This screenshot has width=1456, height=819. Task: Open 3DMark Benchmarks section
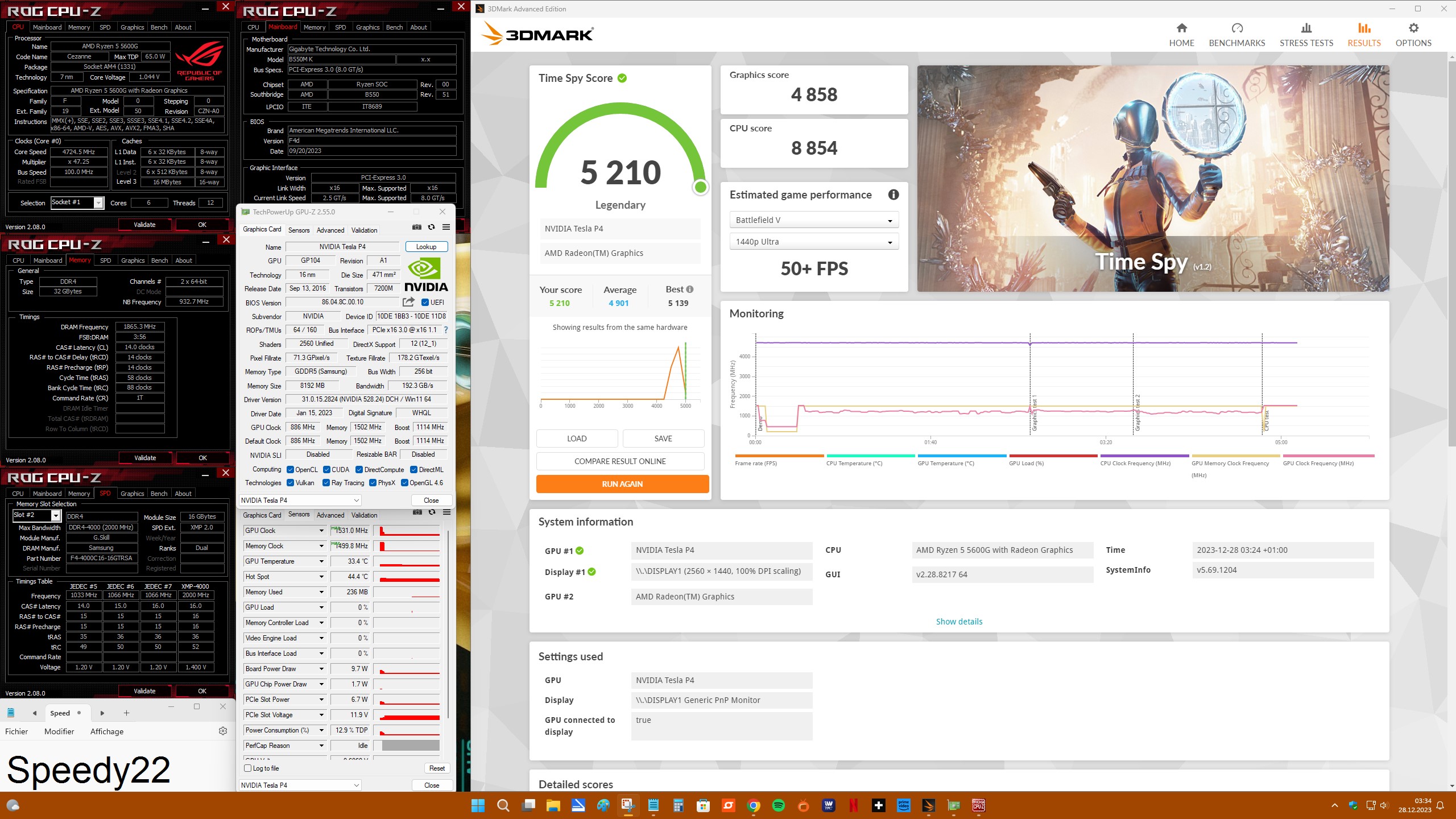click(x=1236, y=35)
